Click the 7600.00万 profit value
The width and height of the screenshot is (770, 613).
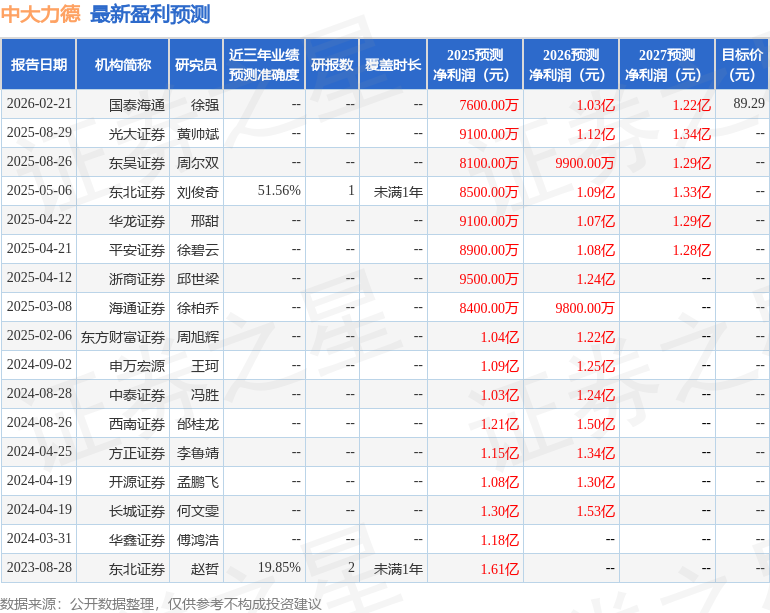pyautogui.click(x=489, y=105)
